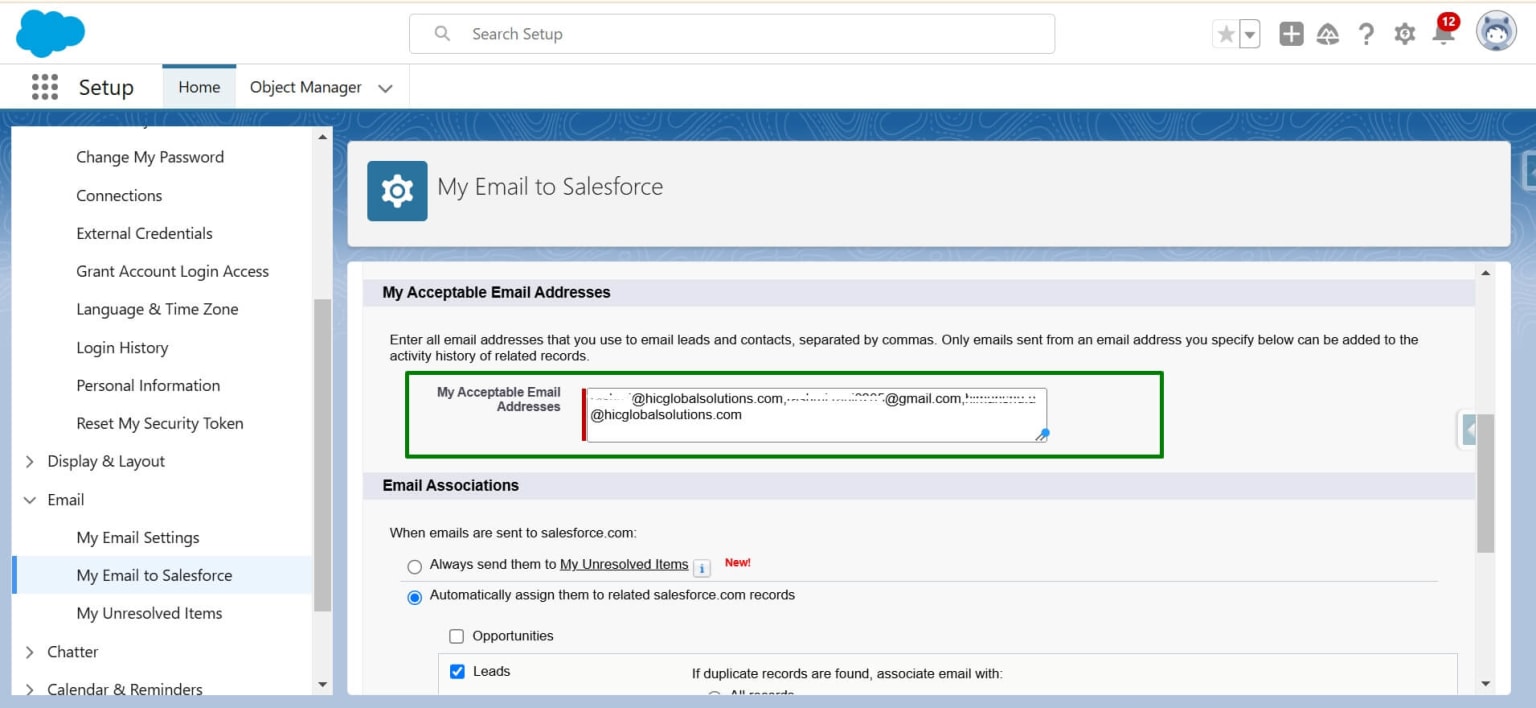The width and height of the screenshot is (1536, 708).
Task: Open Personal Information page
Action: (x=148, y=385)
